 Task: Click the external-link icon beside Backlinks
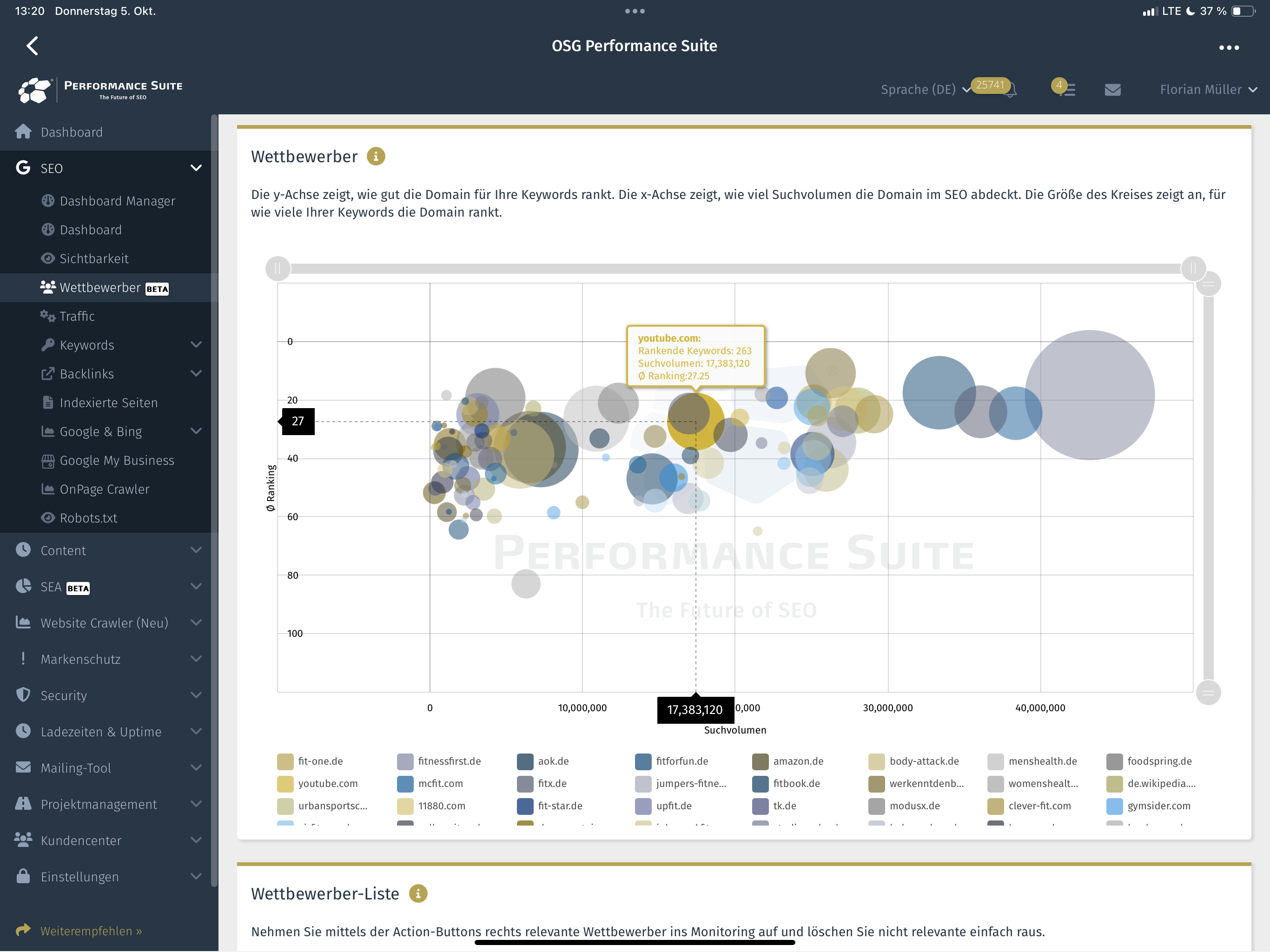point(48,373)
